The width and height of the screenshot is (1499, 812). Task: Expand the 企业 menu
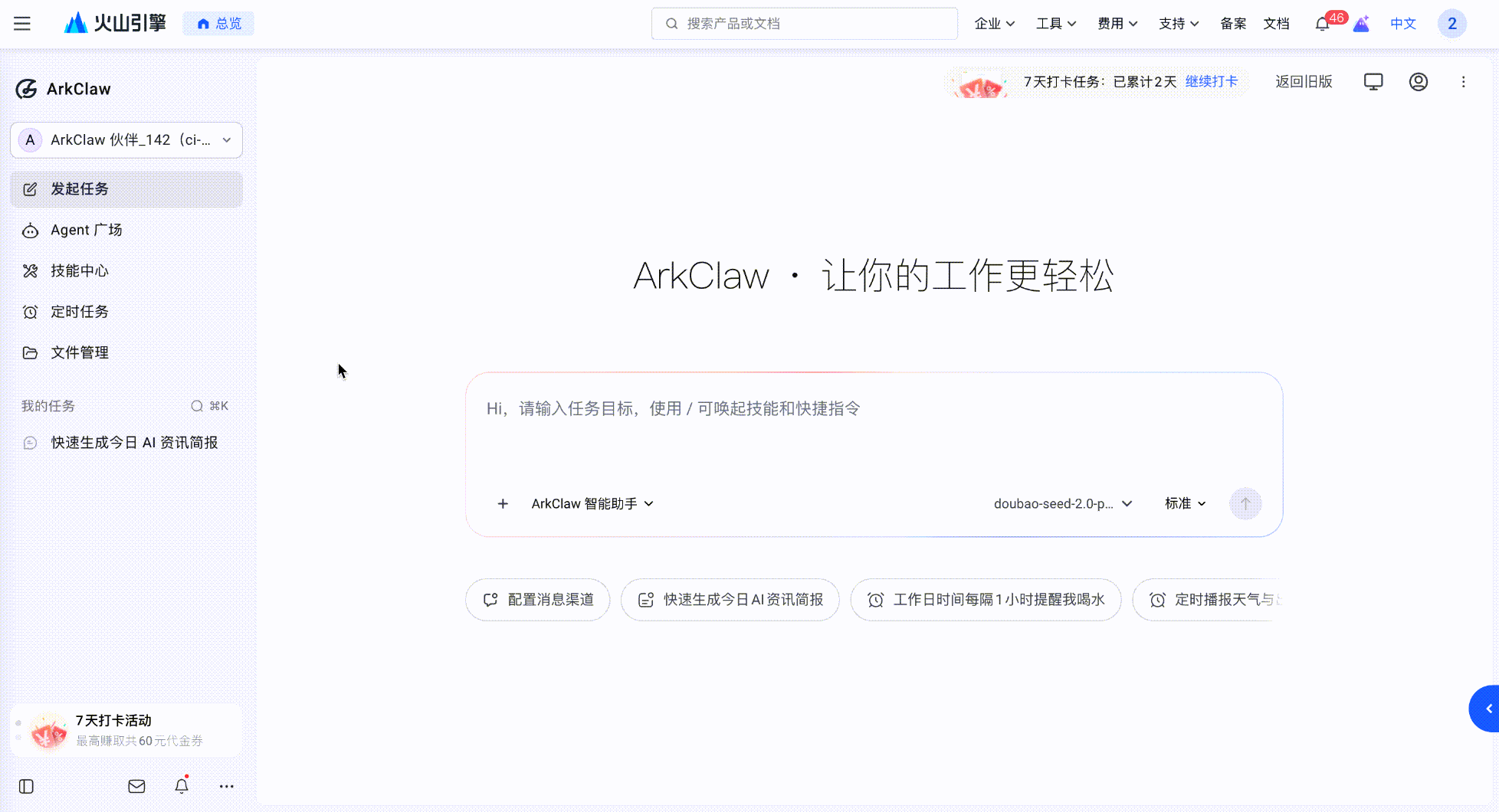coord(995,24)
